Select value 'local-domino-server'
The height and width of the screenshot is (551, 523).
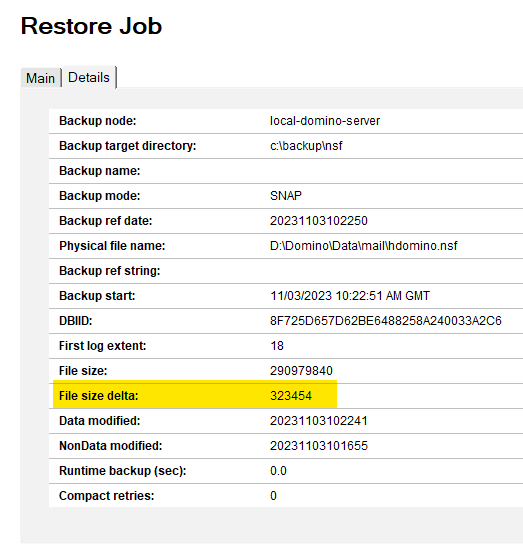pyautogui.click(x=325, y=121)
